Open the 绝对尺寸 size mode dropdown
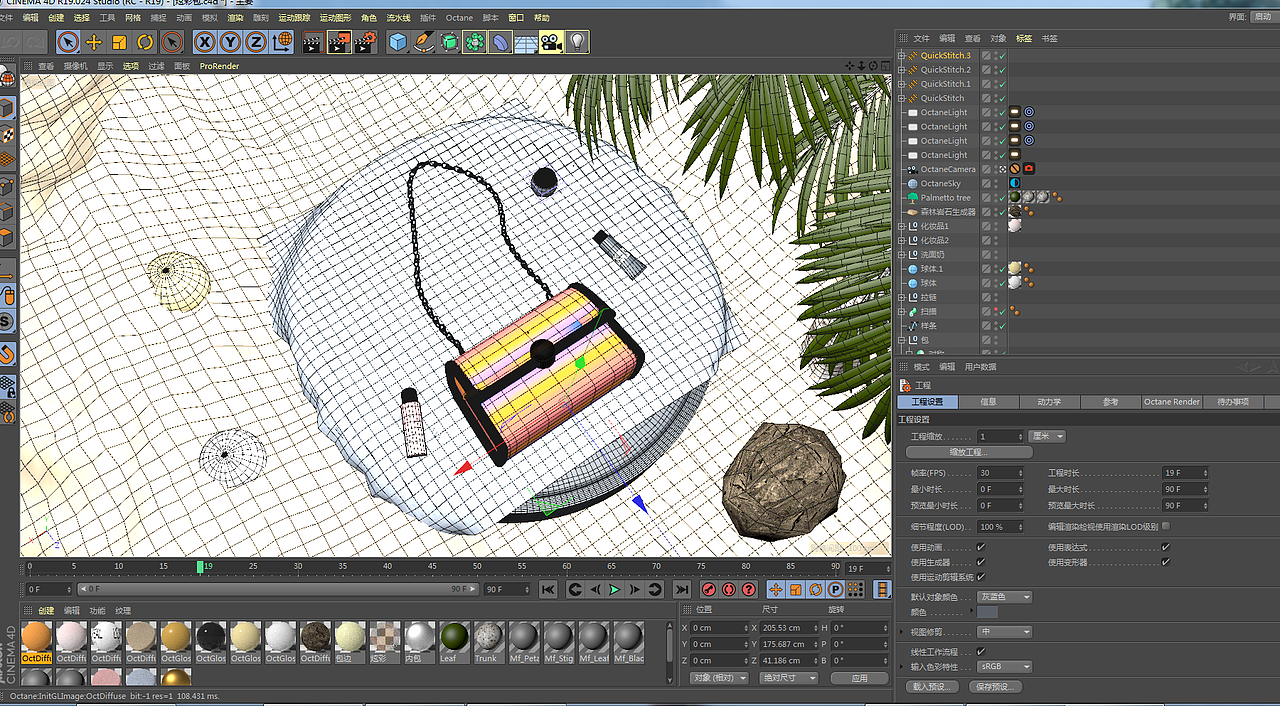 pos(787,678)
